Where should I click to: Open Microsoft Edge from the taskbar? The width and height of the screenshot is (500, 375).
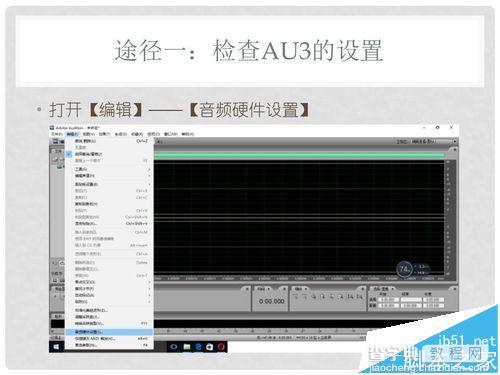(199, 347)
